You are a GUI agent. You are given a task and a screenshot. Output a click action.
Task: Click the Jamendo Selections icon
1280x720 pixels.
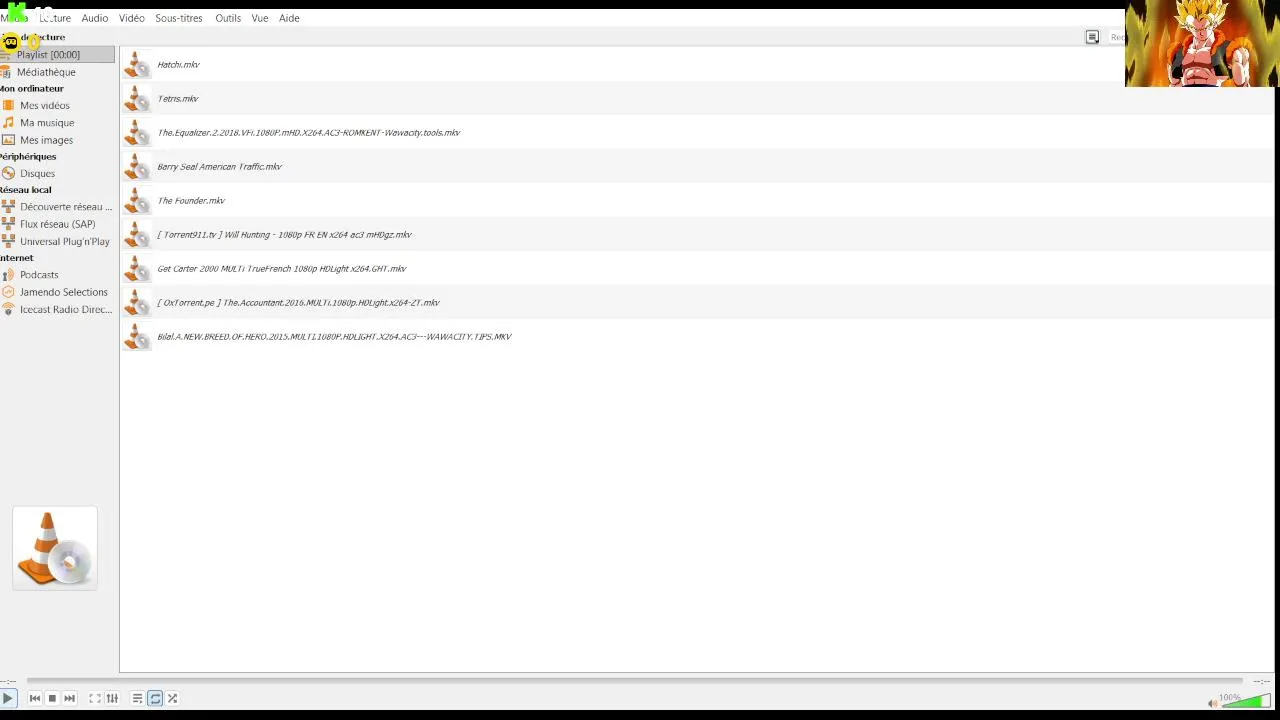(8, 292)
